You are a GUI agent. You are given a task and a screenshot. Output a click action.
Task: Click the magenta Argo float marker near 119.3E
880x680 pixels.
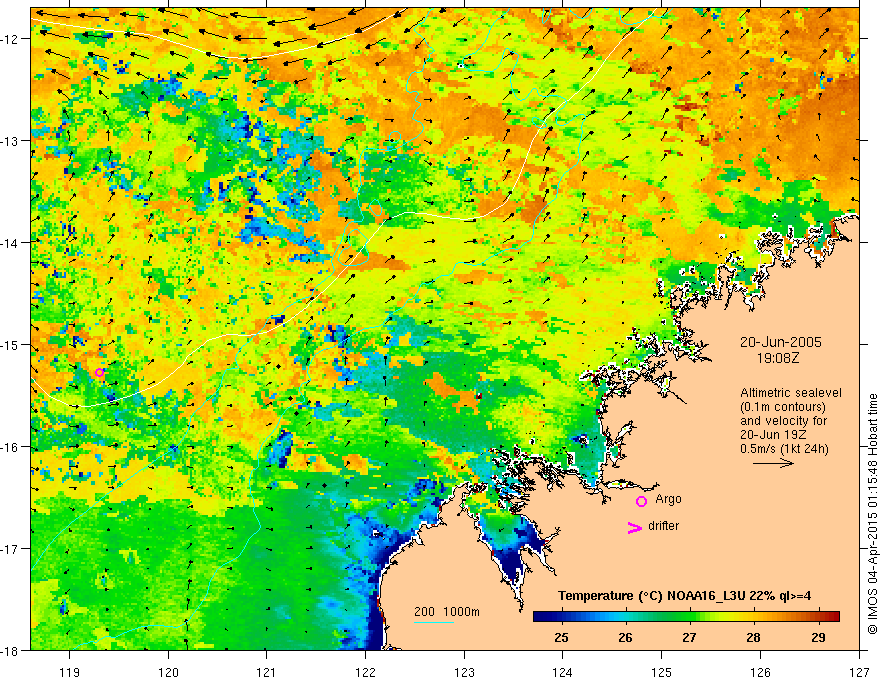tap(99, 372)
